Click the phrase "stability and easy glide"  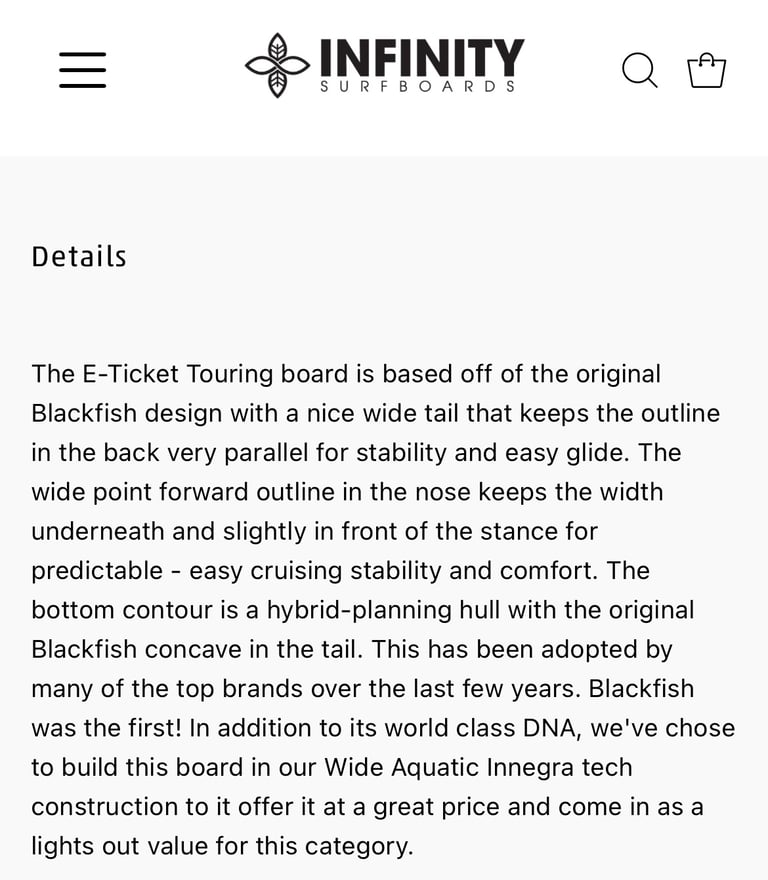pyautogui.click(x=491, y=453)
